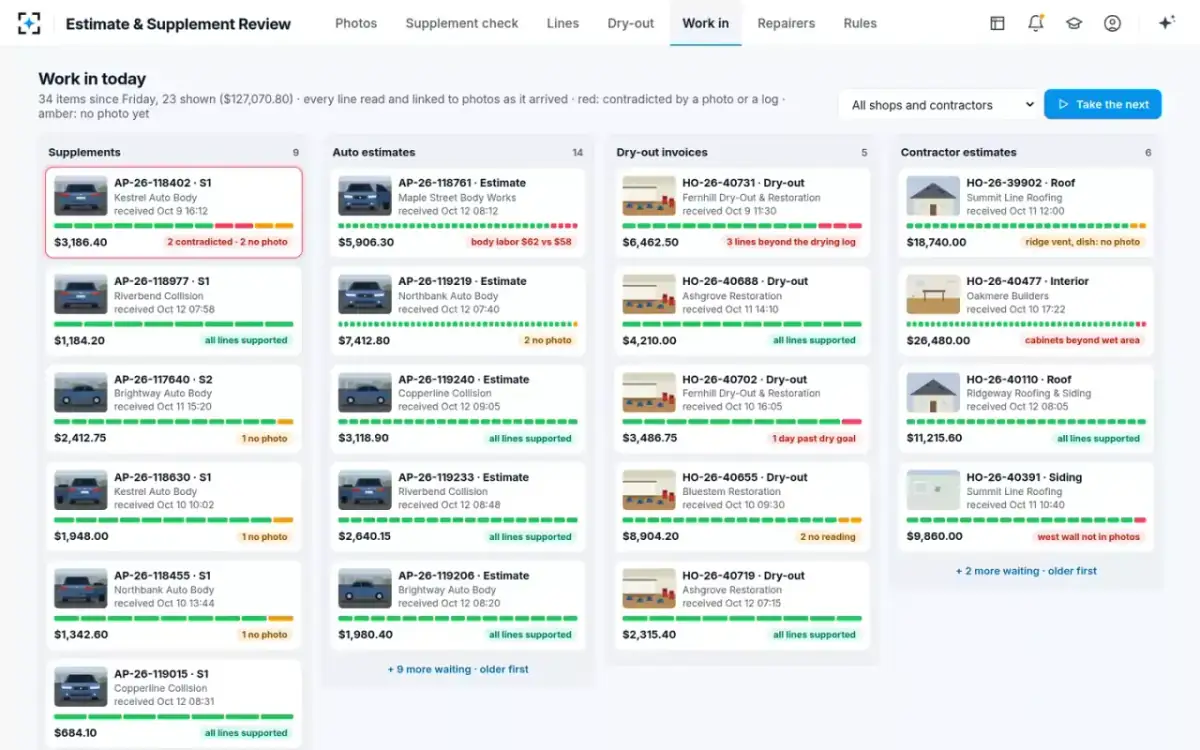The height and width of the screenshot is (750, 1200).
Task: Open the AP-26-118455 car thumbnail
Action: coord(81,588)
